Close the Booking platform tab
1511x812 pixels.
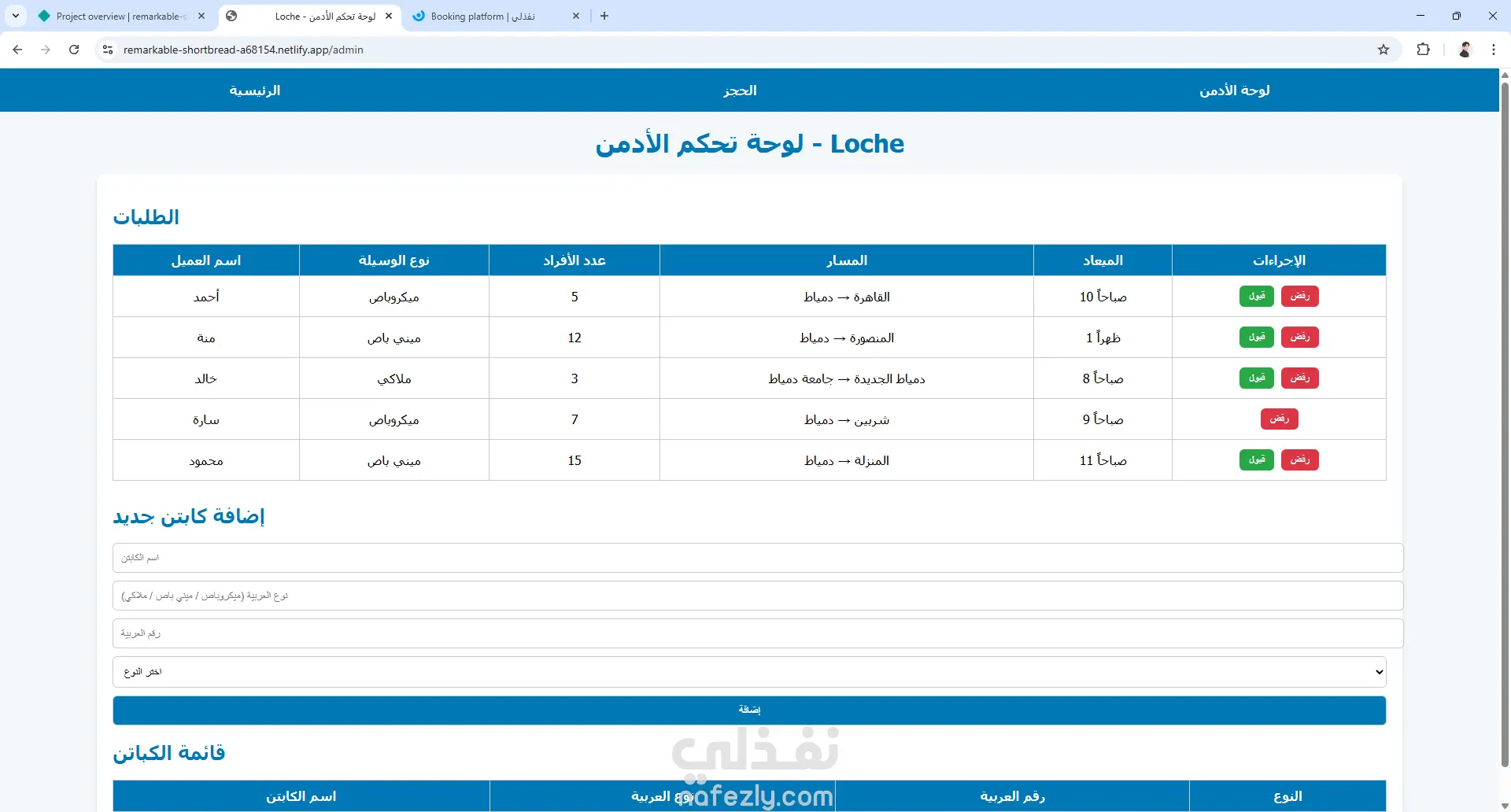576,16
